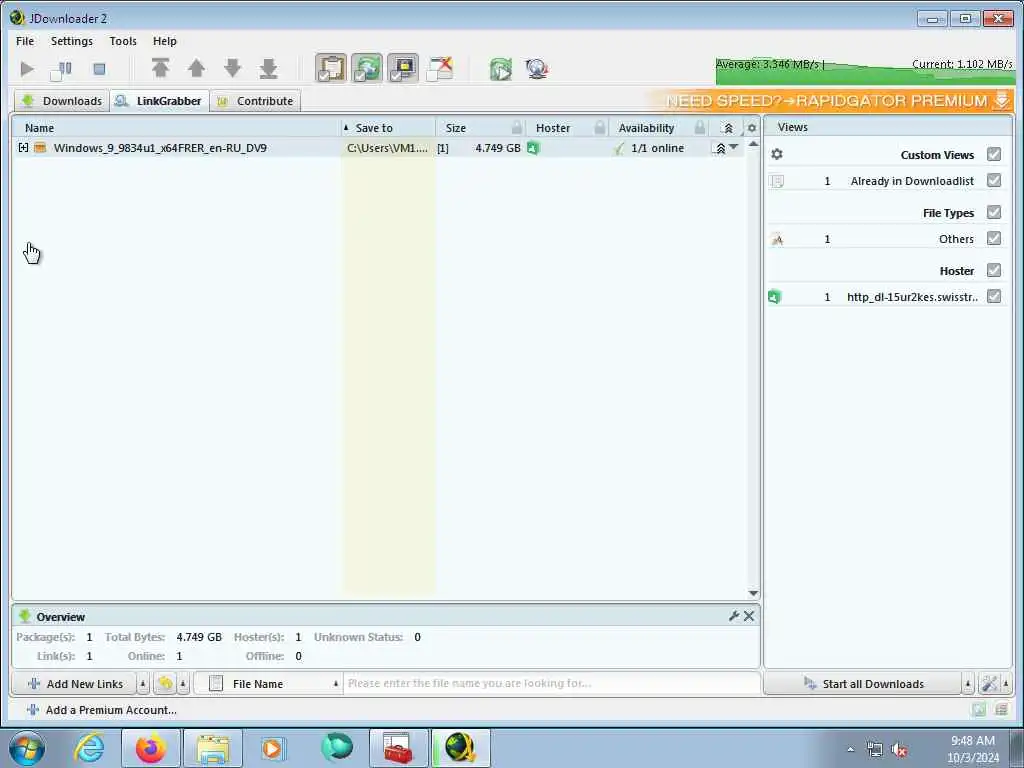Image resolution: width=1024 pixels, height=768 pixels.
Task: Click Add a Premium Account link
Action: click(x=101, y=710)
